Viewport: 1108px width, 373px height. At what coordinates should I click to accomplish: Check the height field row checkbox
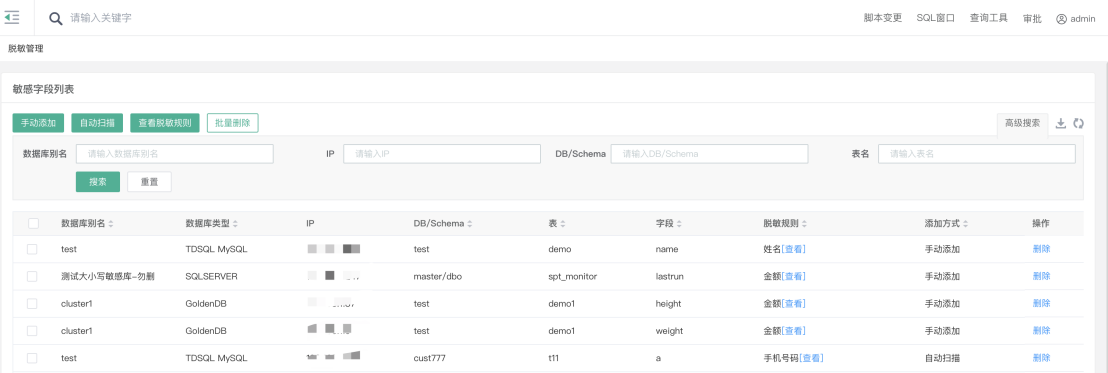(x=32, y=303)
